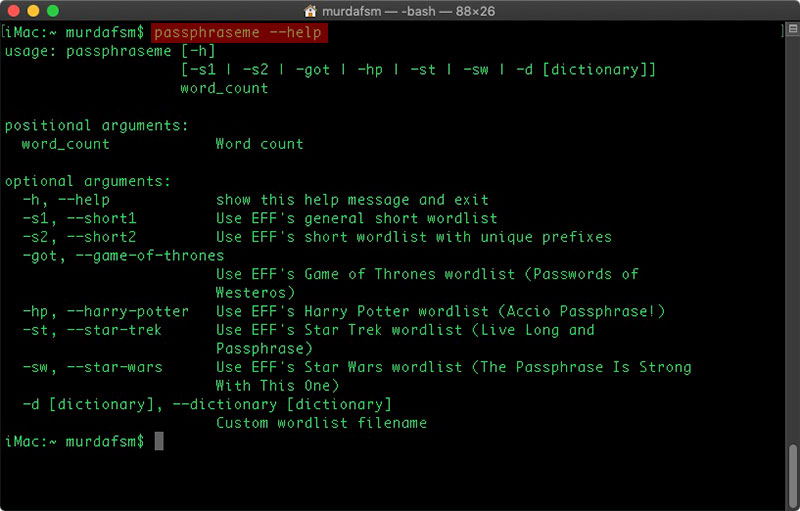Image resolution: width=800 pixels, height=511 pixels.
Task: Click the highlighted 'passphraseme --help' command
Action: click(x=240, y=33)
